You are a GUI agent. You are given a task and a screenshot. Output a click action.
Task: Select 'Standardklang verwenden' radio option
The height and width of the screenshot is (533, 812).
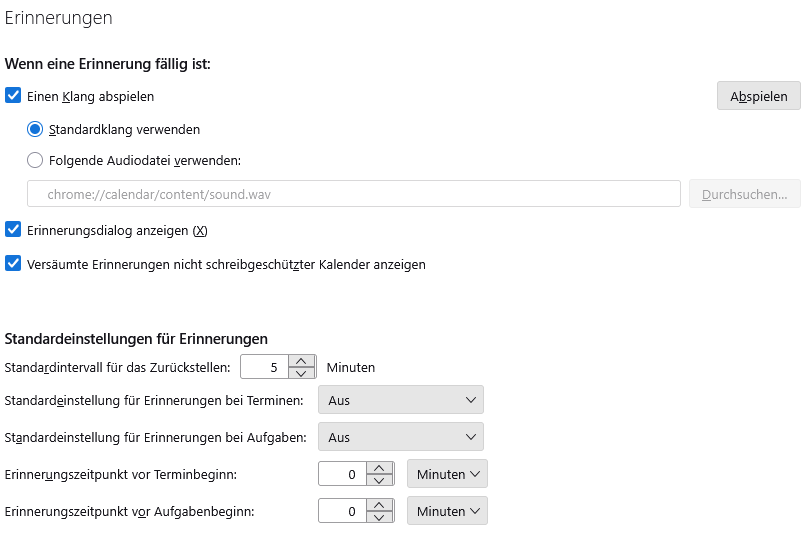click(x=35, y=129)
